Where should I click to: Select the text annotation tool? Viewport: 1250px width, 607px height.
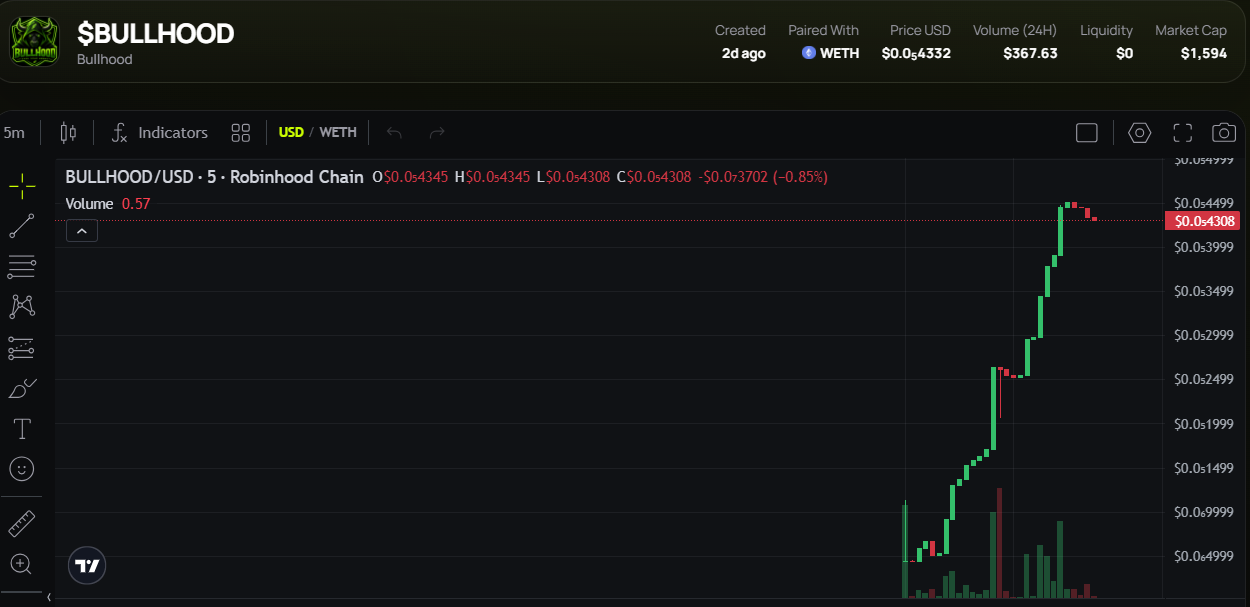(22, 428)
